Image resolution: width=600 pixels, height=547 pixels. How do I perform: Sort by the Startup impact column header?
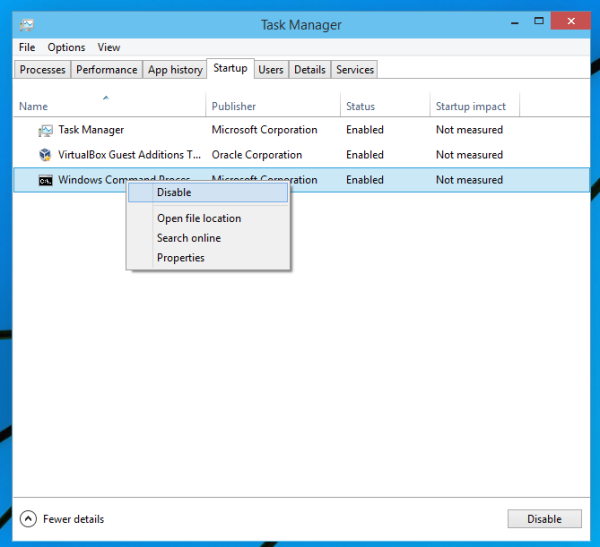475,104
